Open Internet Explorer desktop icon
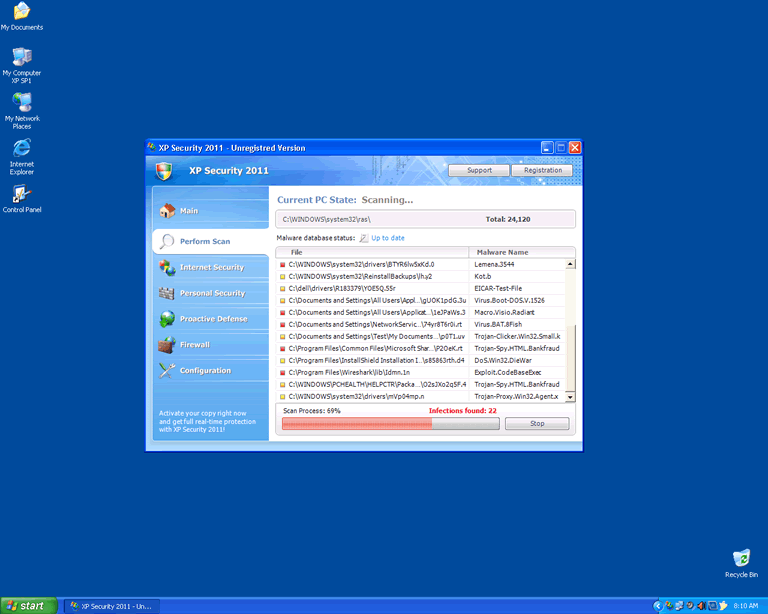The width and height of the screenshot is (768, 614). (x=21, y=148)
